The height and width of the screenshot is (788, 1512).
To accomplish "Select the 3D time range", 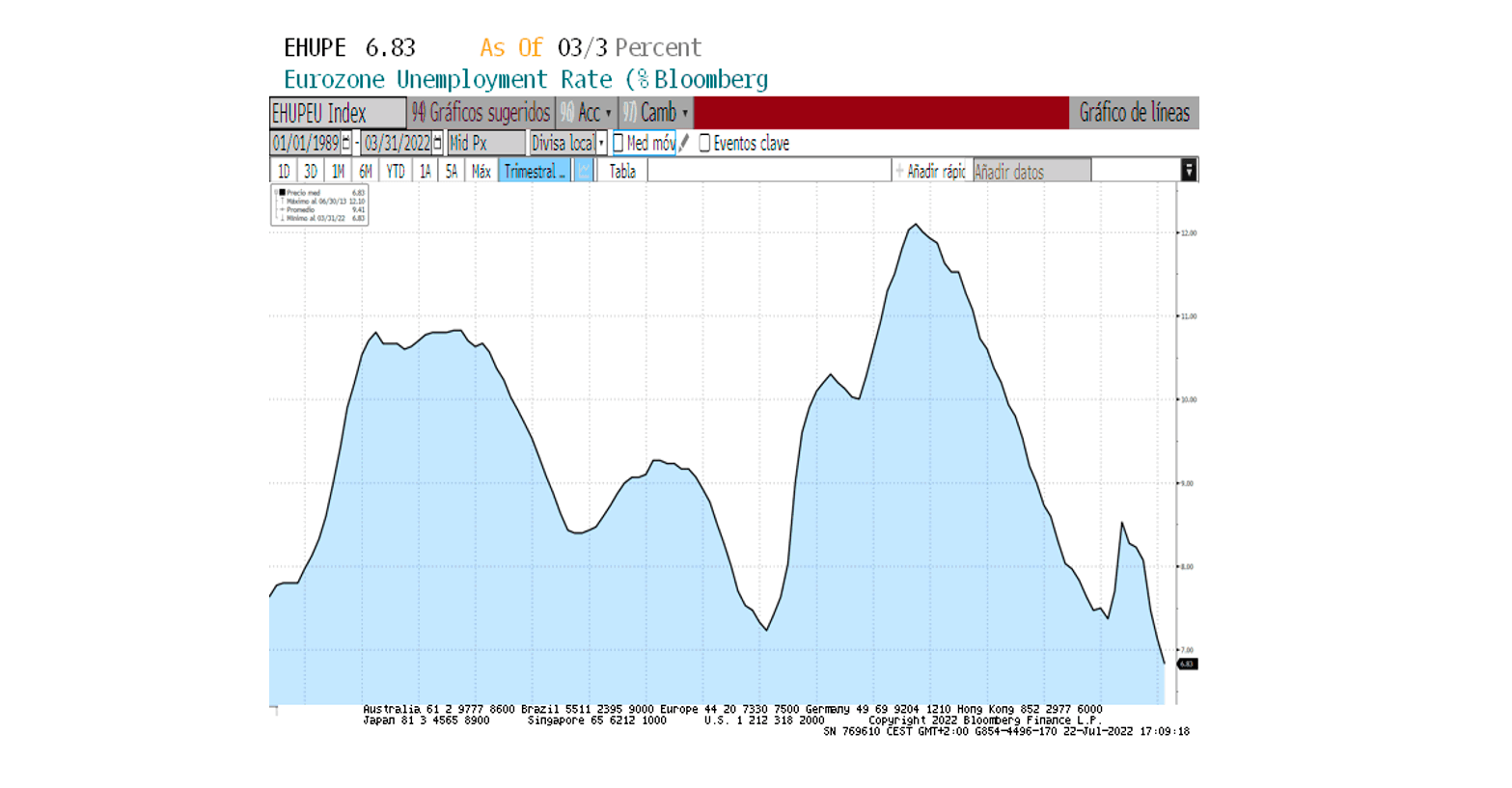I will click(x=311, y=171).
